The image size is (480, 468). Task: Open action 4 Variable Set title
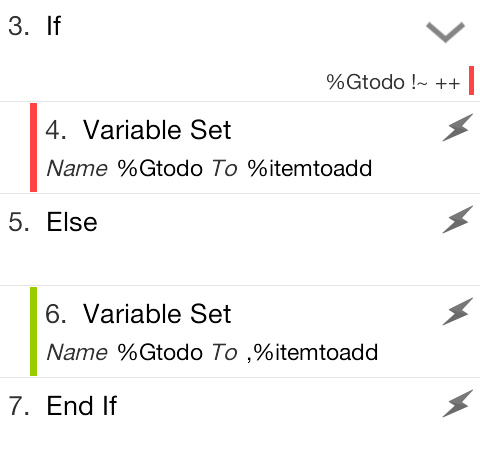[157, 130]
